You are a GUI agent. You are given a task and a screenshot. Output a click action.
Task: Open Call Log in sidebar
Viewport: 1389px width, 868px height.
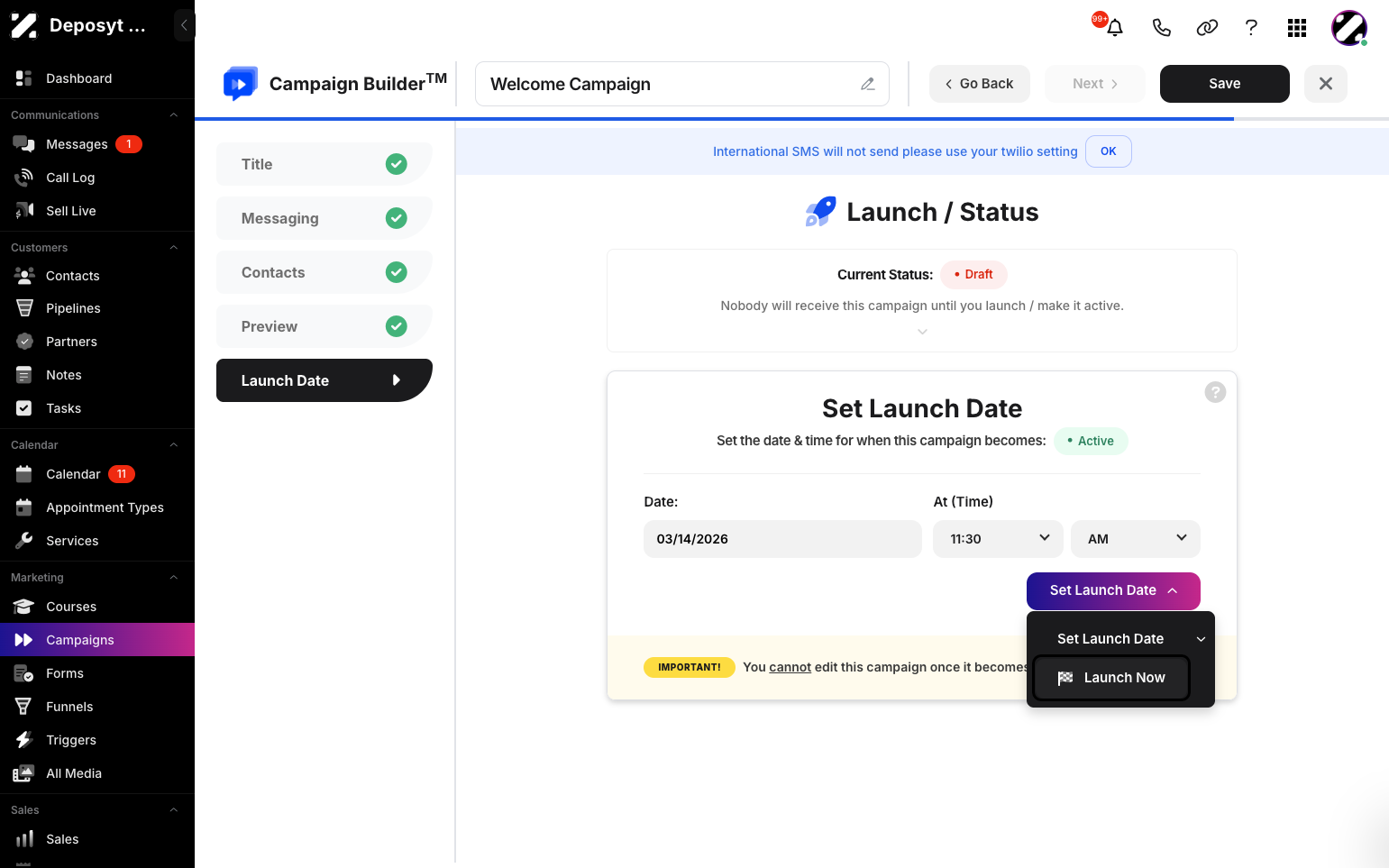(97, 178)
